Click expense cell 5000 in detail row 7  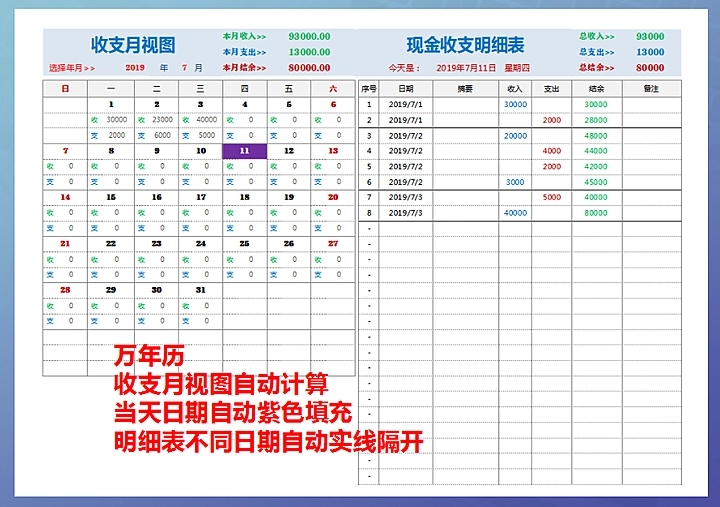pos(551,197)
